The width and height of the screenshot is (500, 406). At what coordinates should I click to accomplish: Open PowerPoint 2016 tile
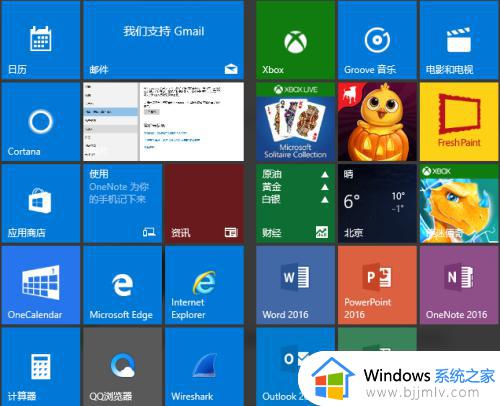[x=377, y=285]
